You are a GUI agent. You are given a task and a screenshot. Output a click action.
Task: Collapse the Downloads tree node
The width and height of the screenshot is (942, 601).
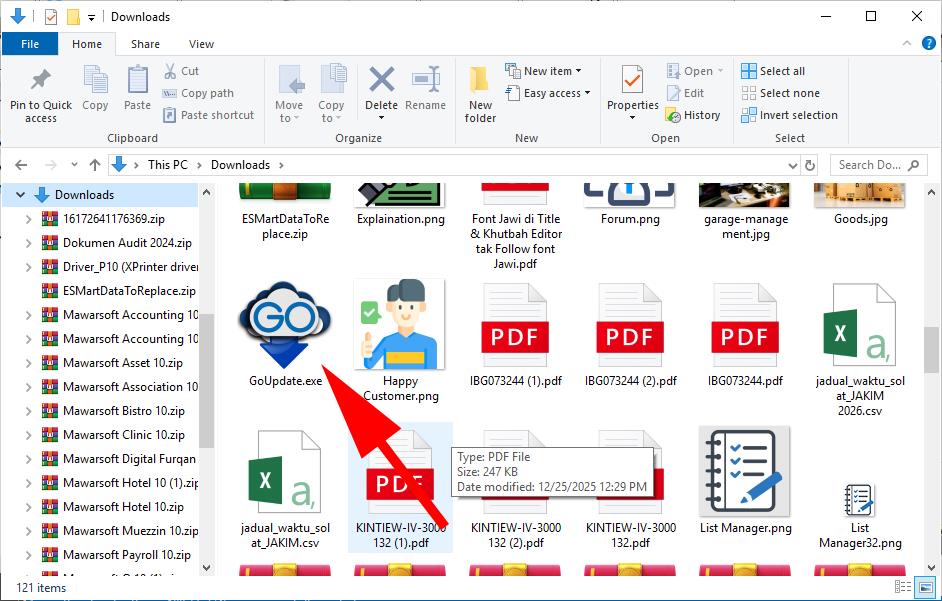click(x=21, y=195)
